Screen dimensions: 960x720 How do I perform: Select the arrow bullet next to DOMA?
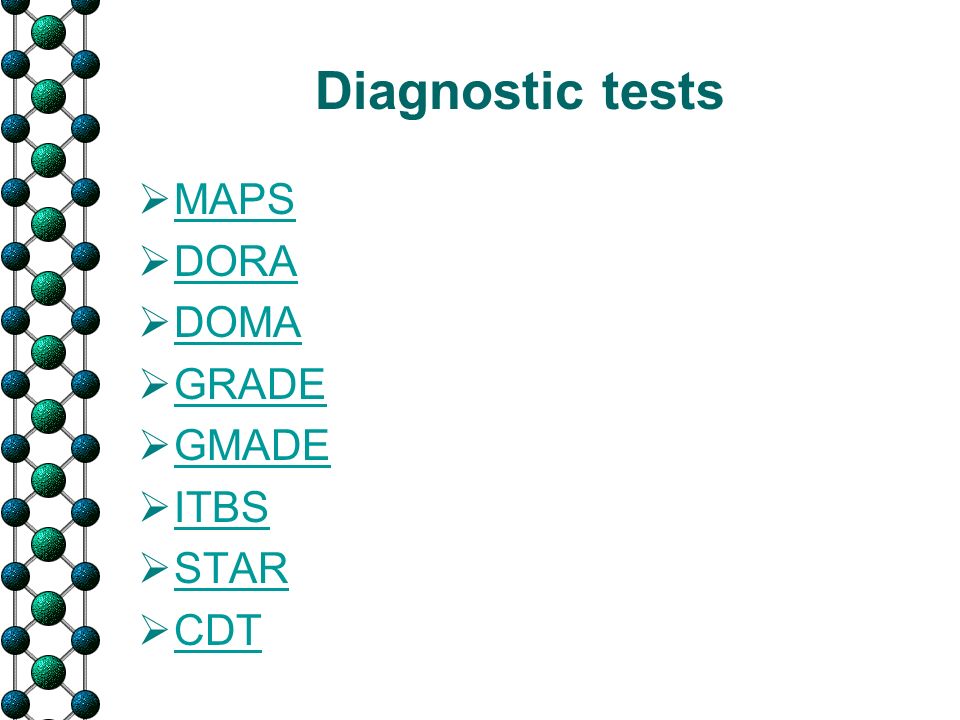click(x=154, y=322)
